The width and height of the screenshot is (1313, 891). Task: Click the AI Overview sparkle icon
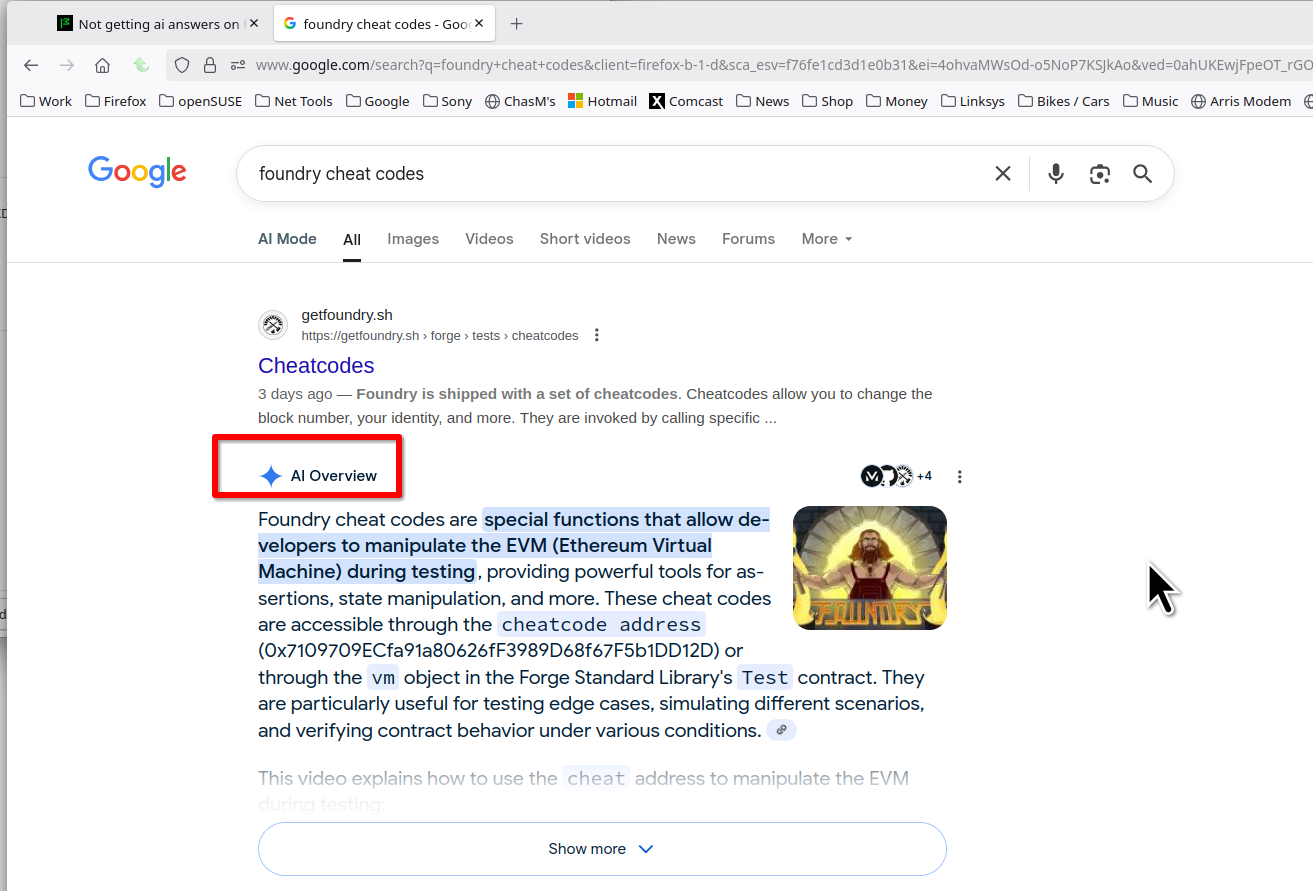(271, 476)
